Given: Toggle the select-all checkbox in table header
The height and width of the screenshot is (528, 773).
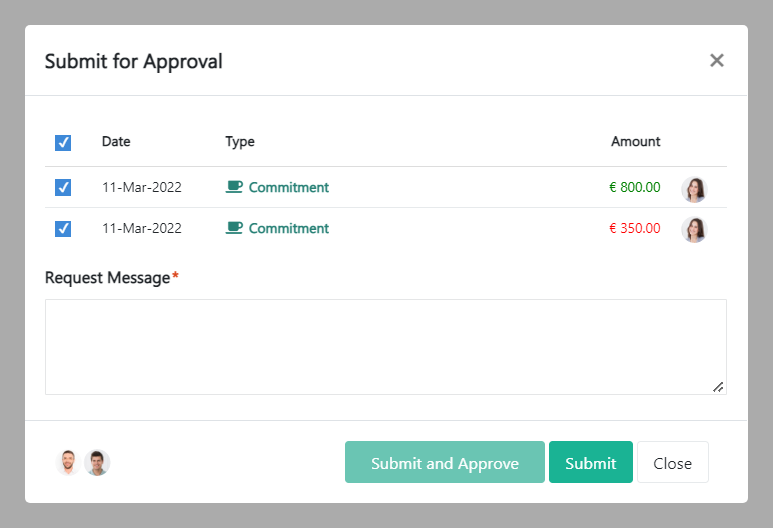Looking at the screenshot, I should [x=63, y=142].
